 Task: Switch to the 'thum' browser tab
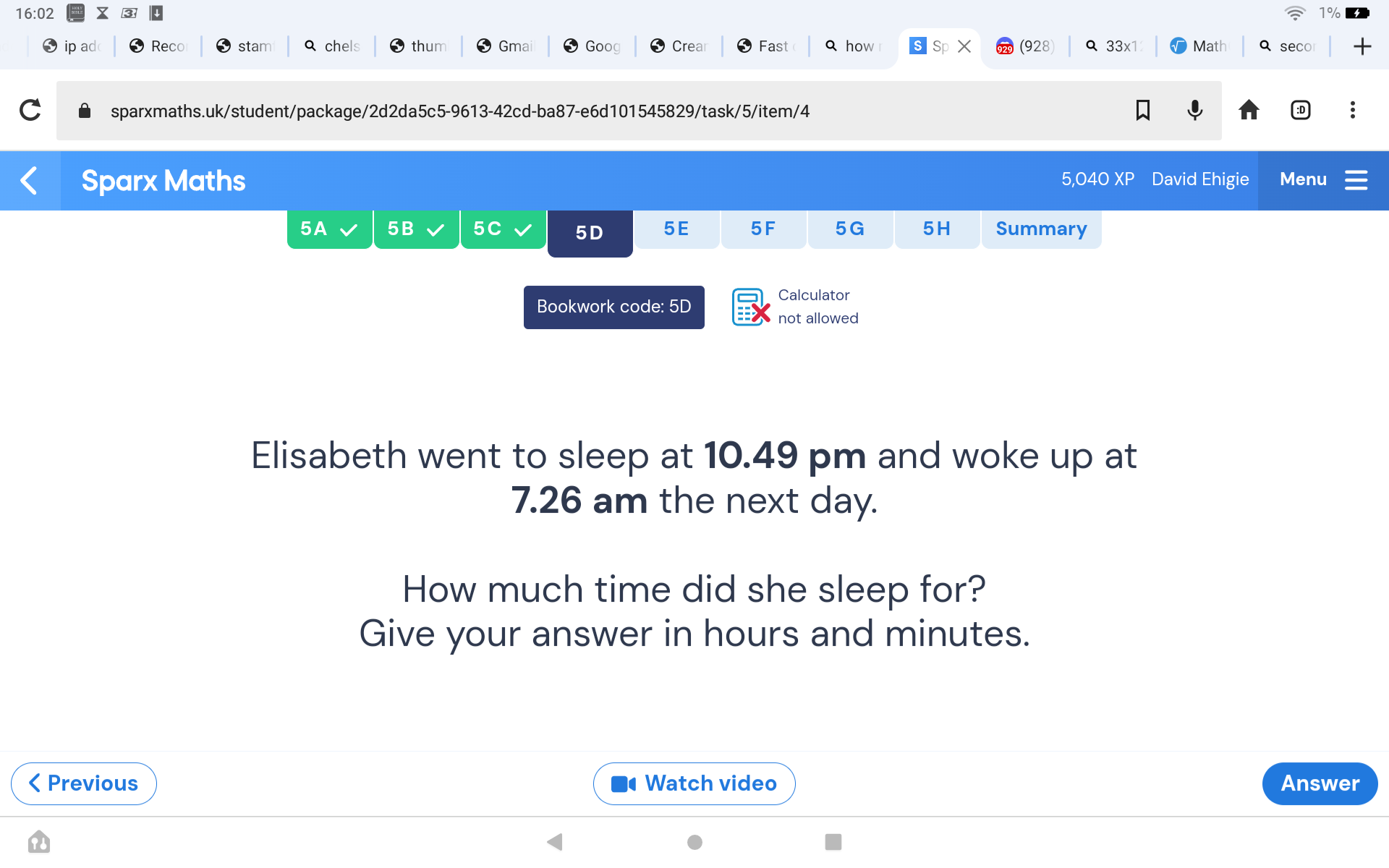(419, 46)
